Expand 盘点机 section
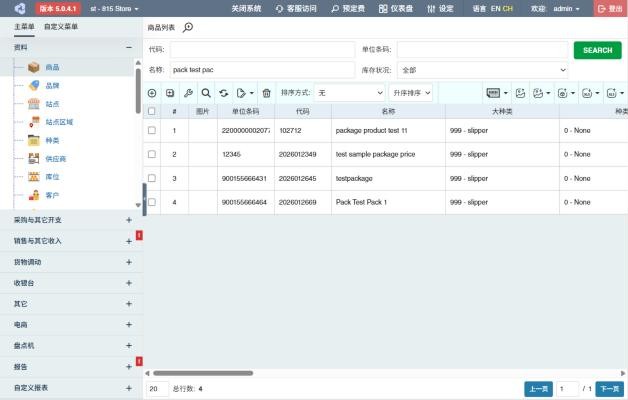Screen dimensions: 628x400 129,346
